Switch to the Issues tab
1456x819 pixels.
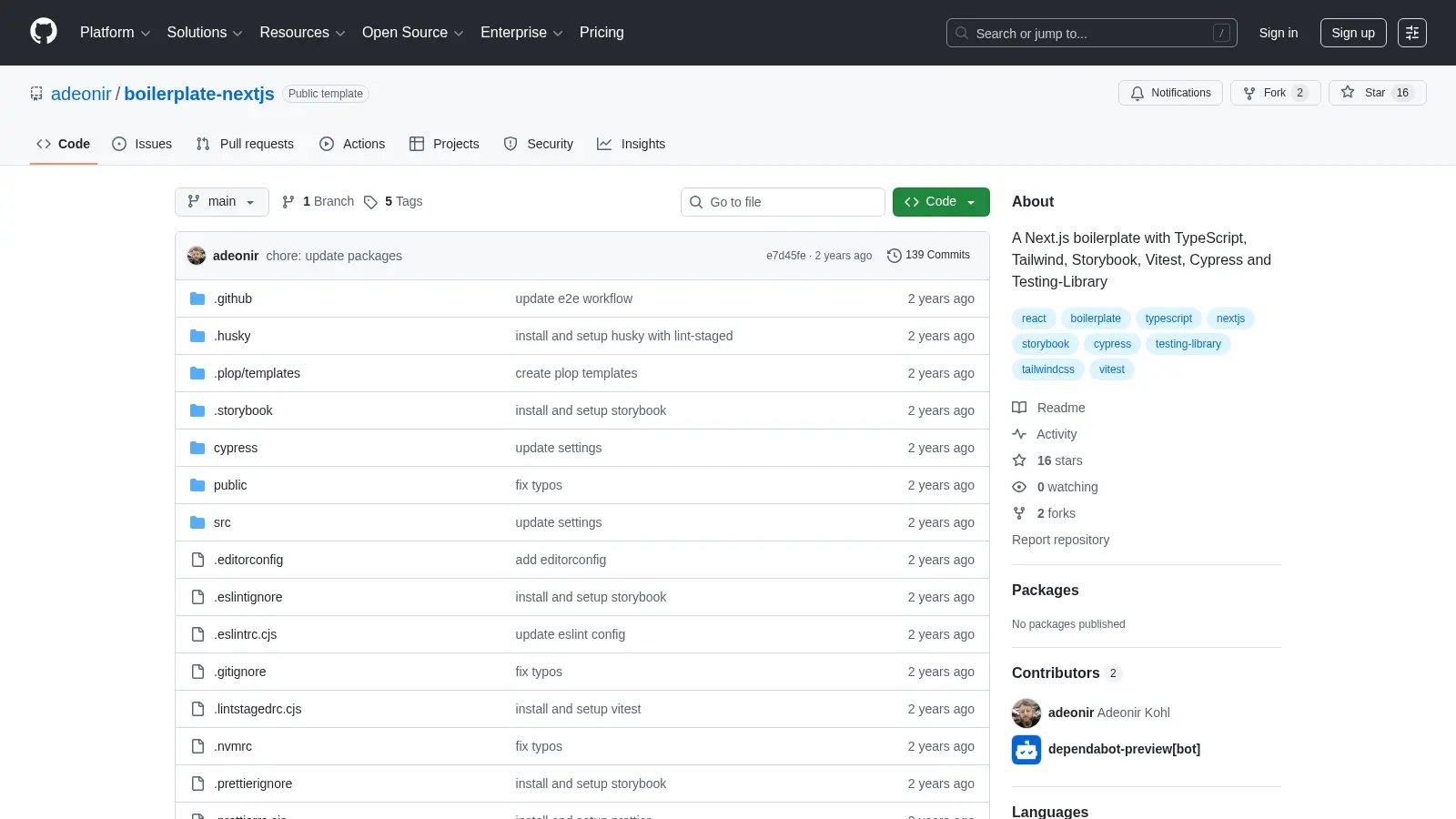[142, 144]
